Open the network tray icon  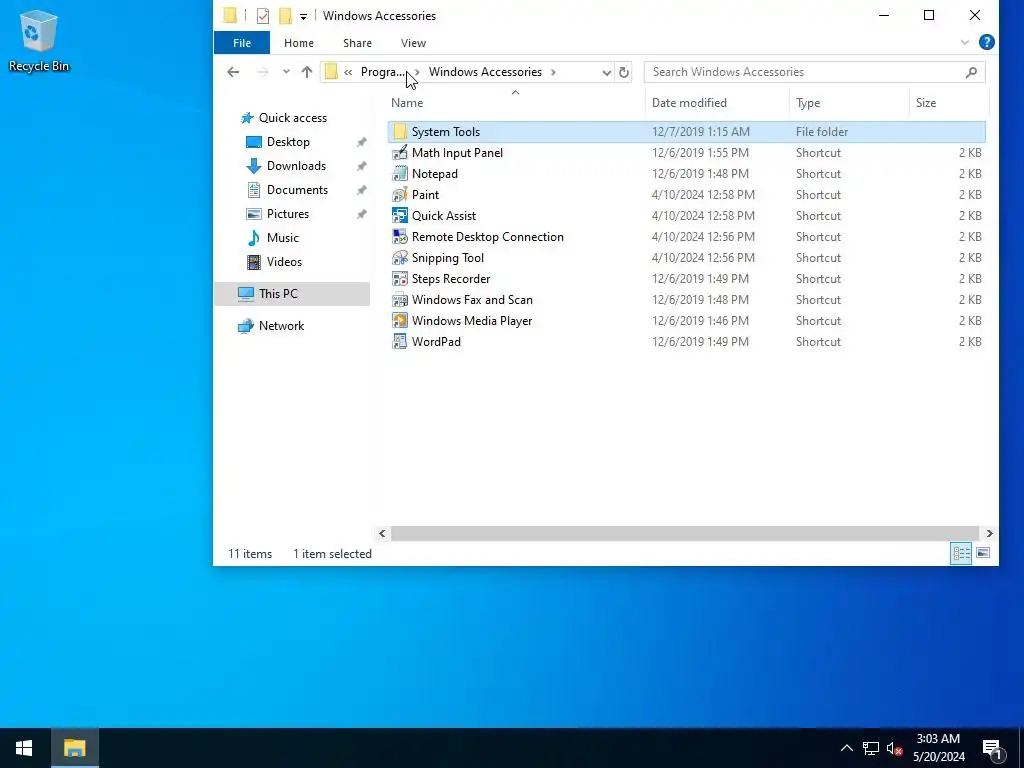(x=871, y=748)
